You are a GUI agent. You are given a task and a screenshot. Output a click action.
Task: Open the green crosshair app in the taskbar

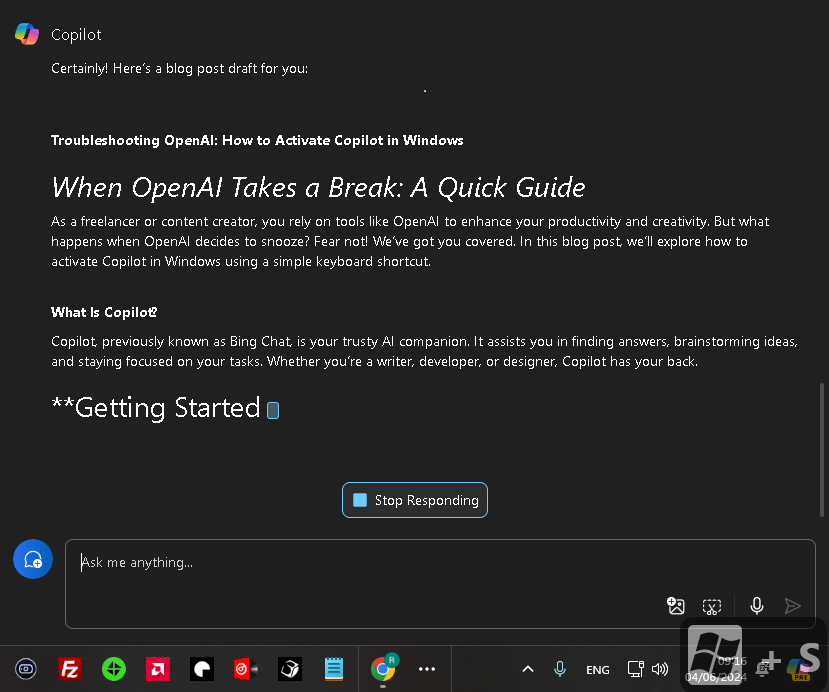[x=114, y=669]
